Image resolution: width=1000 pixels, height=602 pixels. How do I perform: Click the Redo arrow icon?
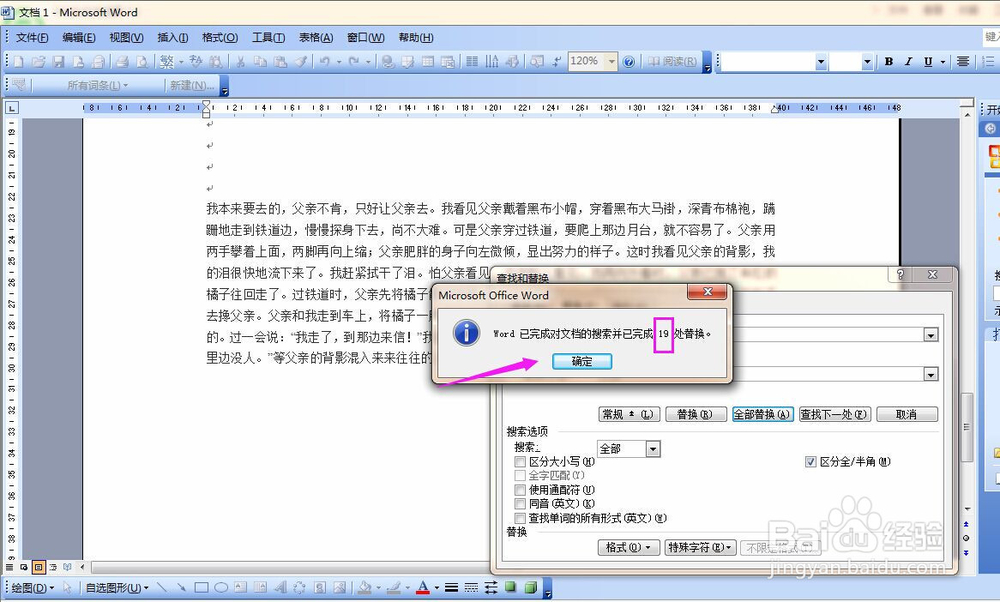354,62
